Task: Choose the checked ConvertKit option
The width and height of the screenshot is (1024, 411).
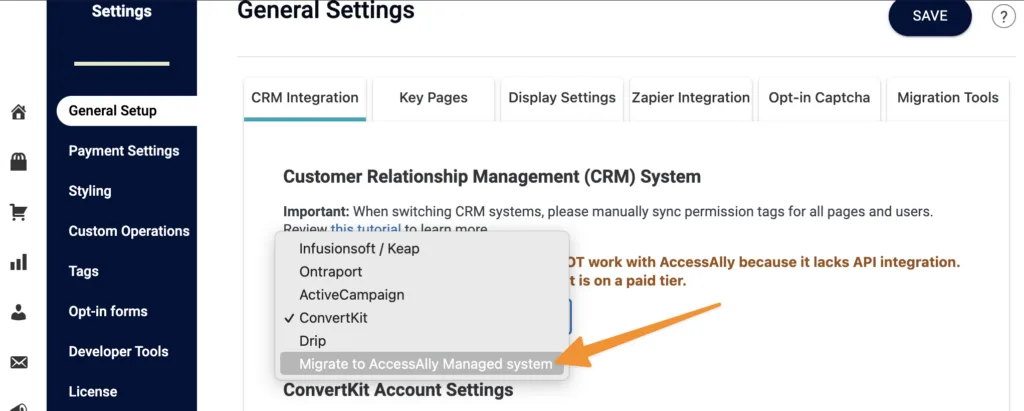Action: pos(421,318)
